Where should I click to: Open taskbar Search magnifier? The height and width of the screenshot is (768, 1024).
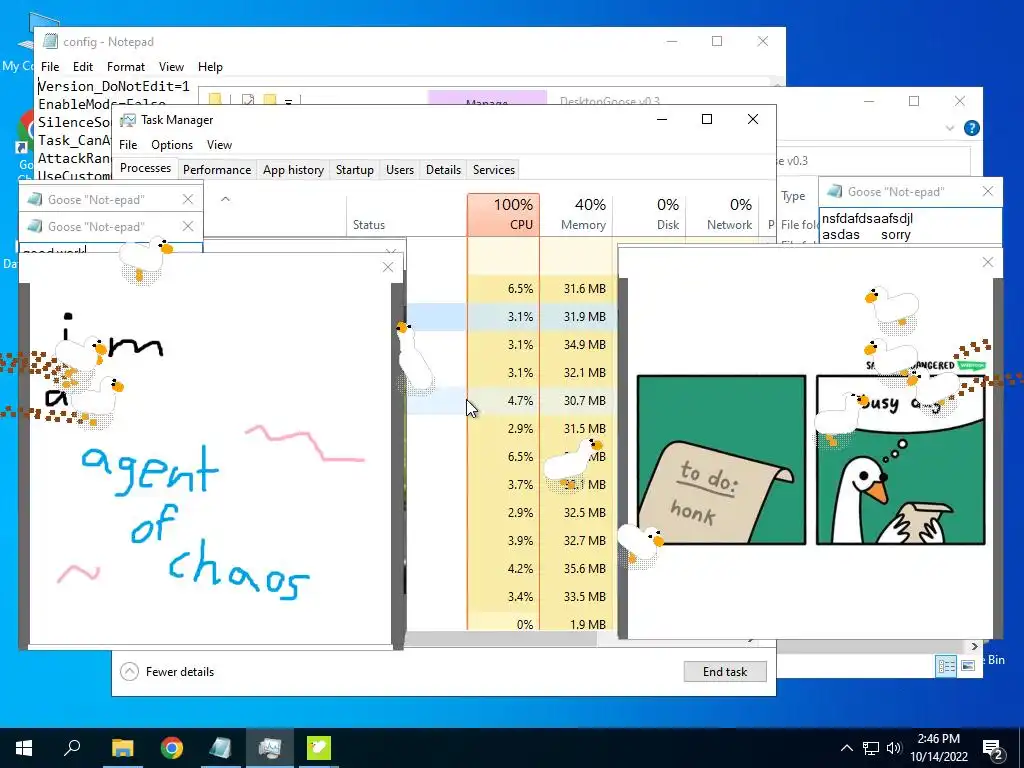tap(72, 748)
